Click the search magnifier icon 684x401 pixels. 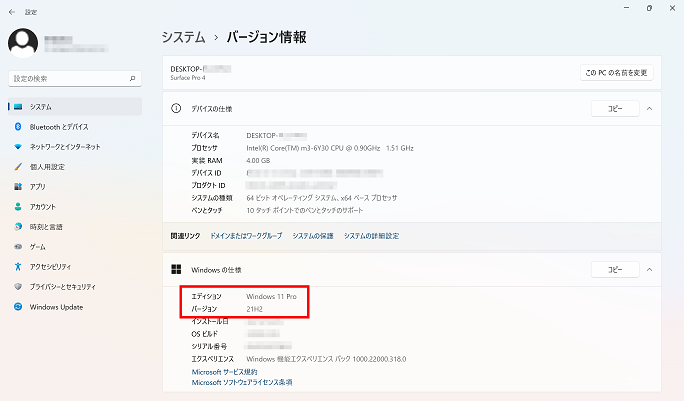tap(133, 79)
